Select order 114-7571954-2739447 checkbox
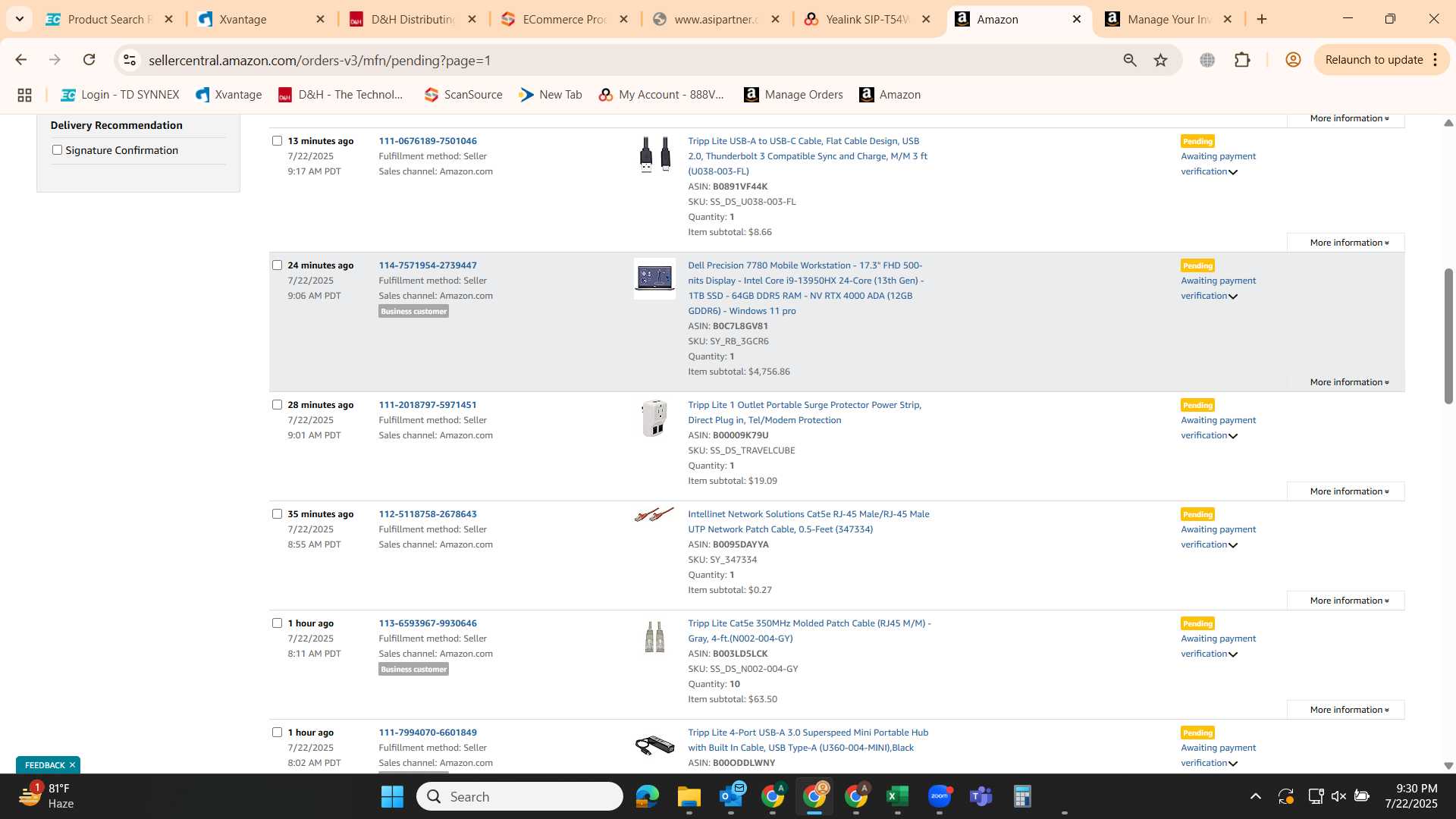Viewport: 1456px width, 819px height. 277,265
